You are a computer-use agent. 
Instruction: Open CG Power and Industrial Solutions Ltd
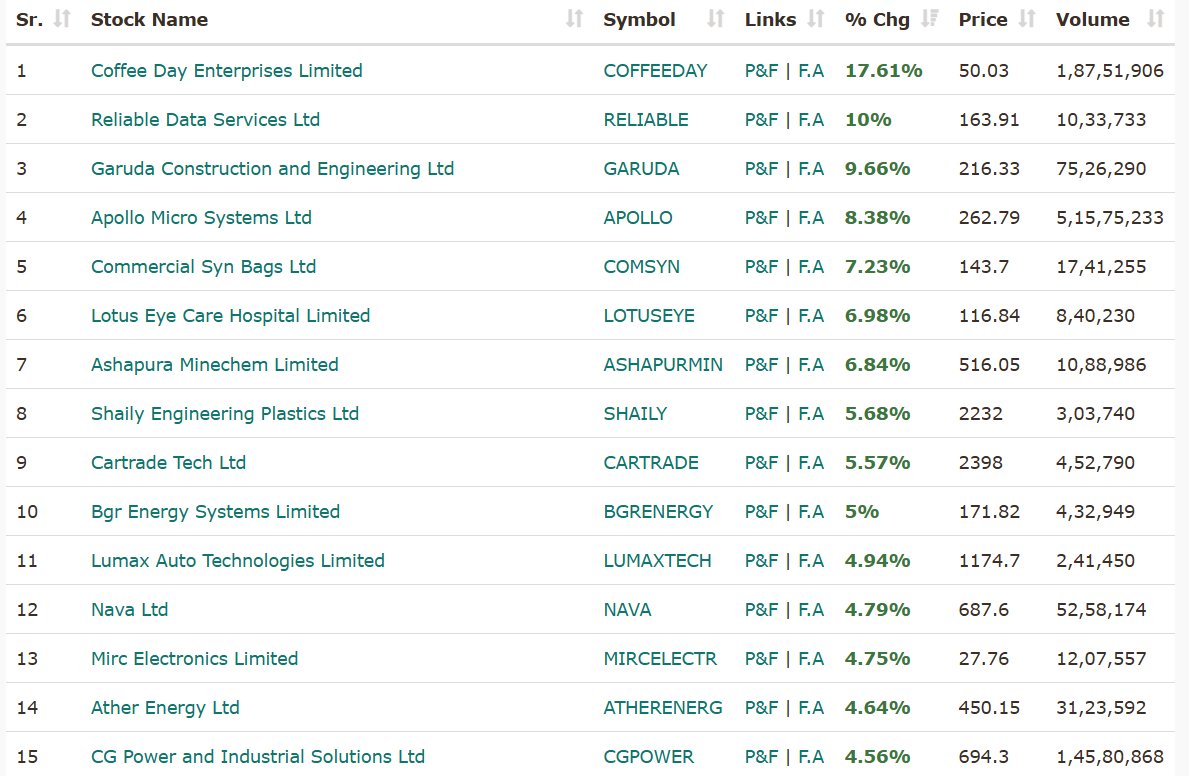coord(258,756)
